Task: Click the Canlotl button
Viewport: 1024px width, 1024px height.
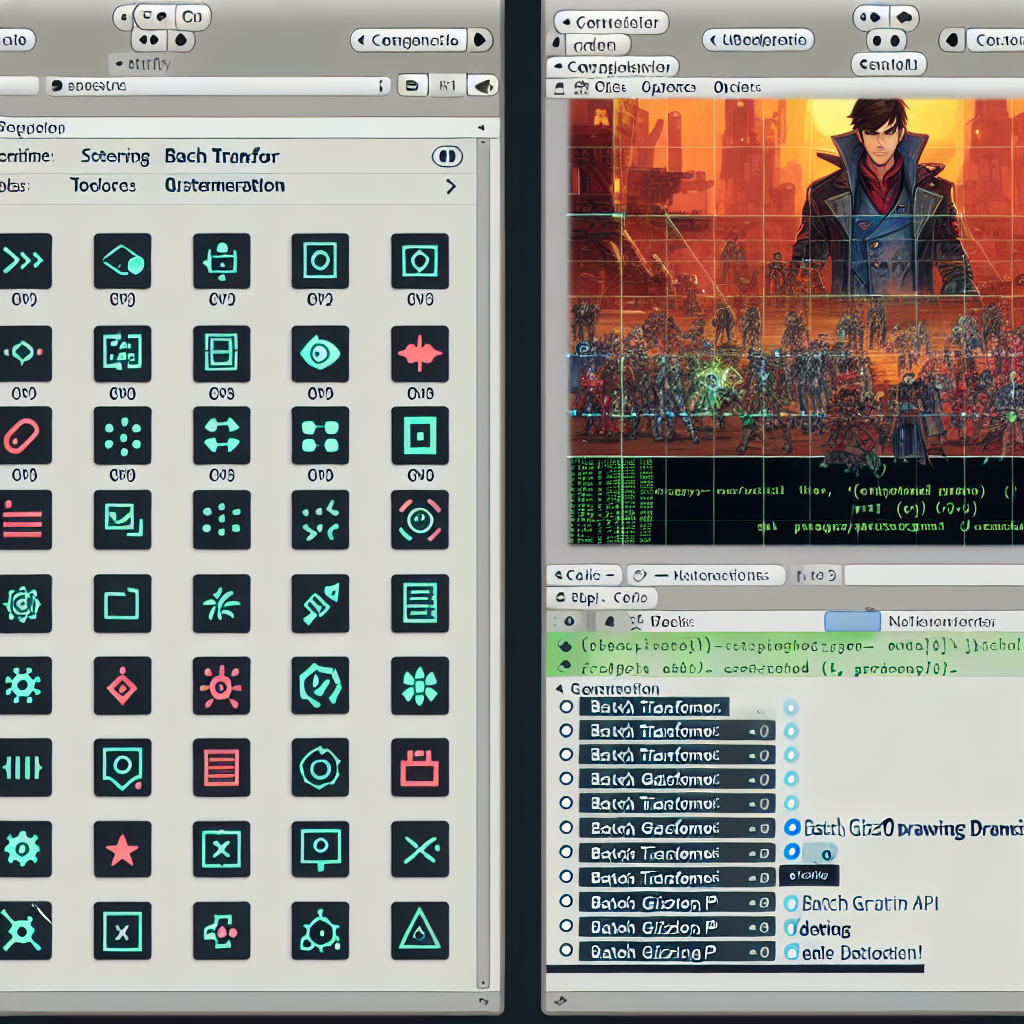Action: coord(888,64)
